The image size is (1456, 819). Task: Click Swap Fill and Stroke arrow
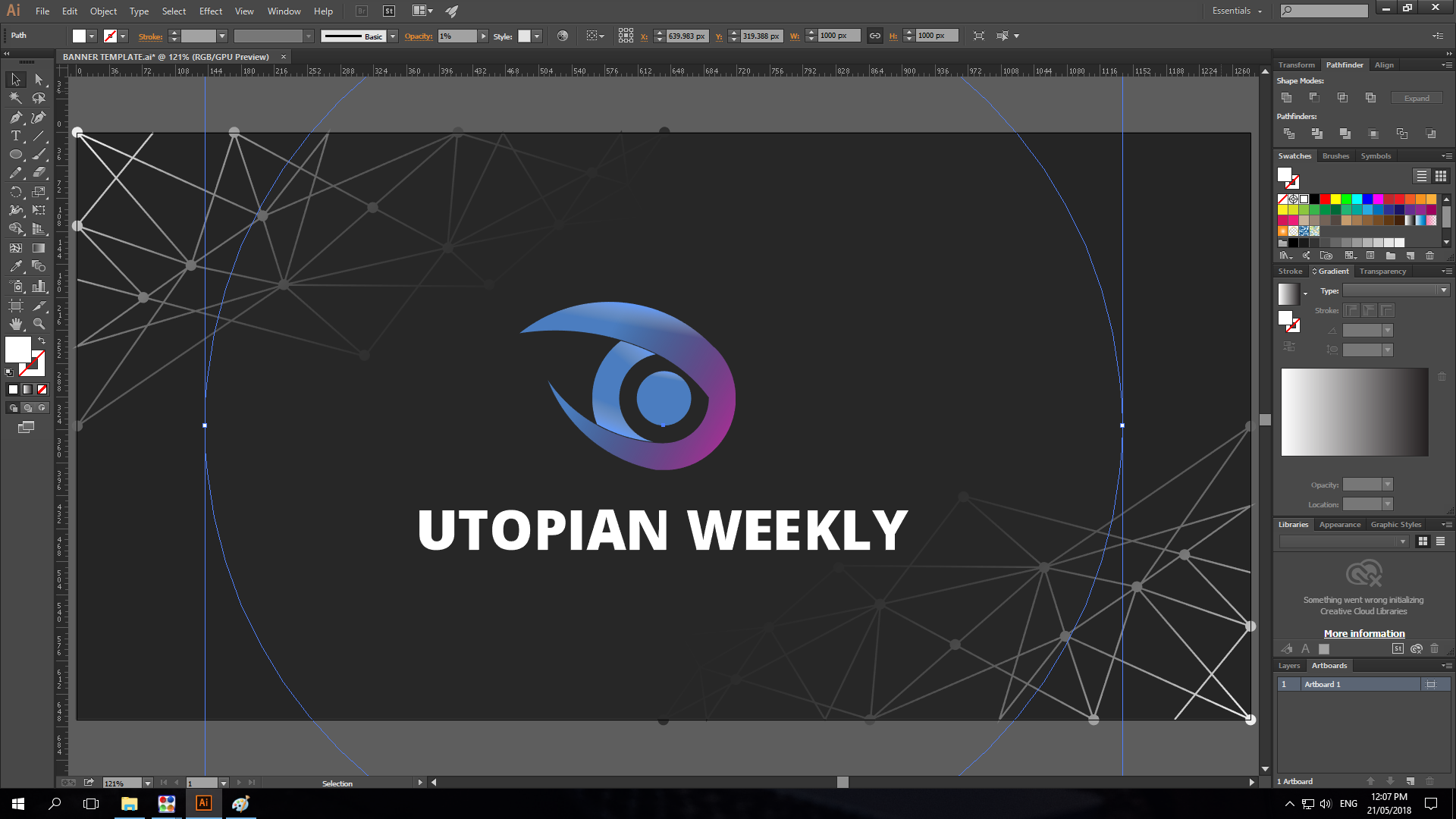tap(42, 340)
